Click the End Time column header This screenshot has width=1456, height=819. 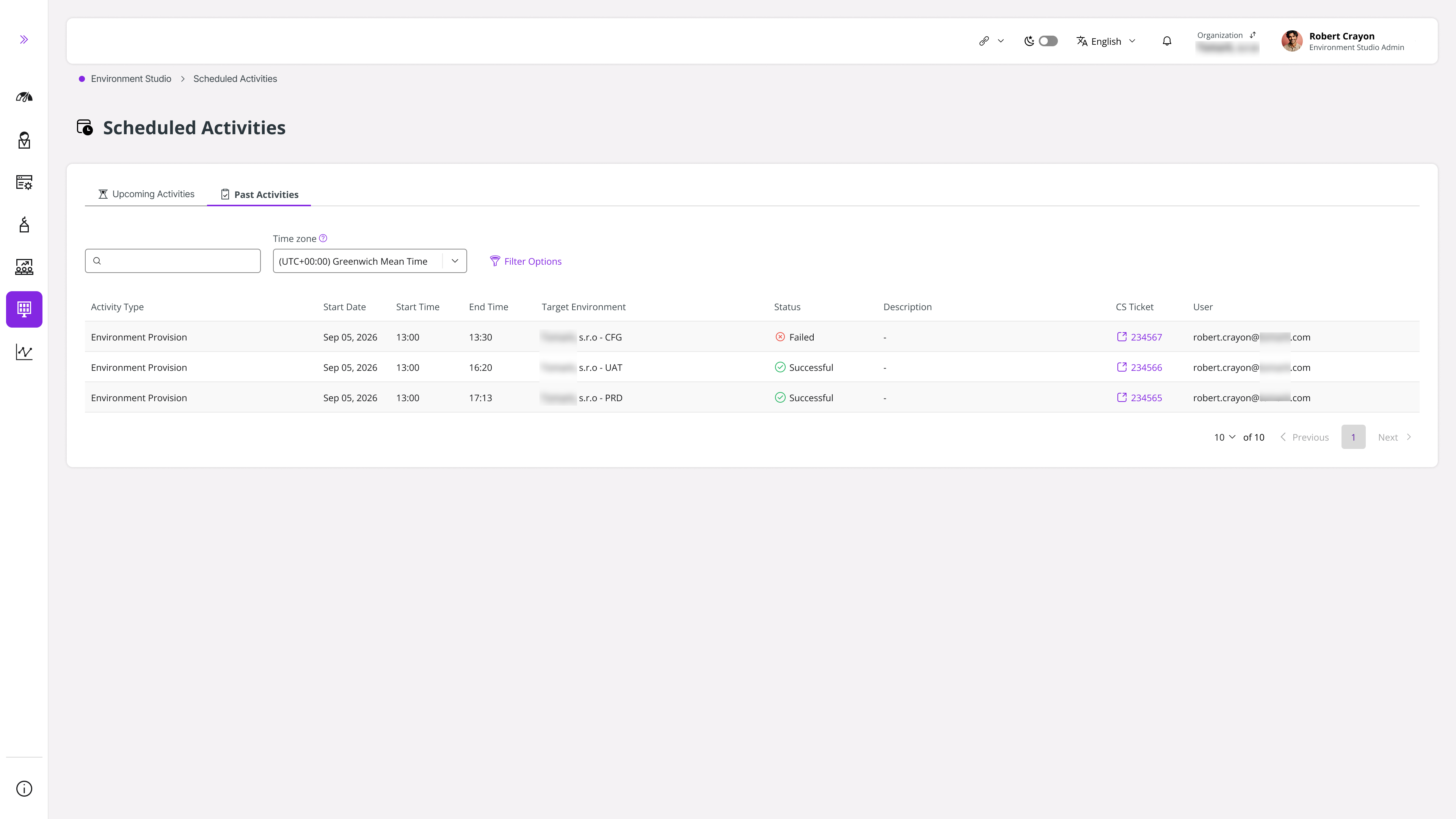coord(488,307)
